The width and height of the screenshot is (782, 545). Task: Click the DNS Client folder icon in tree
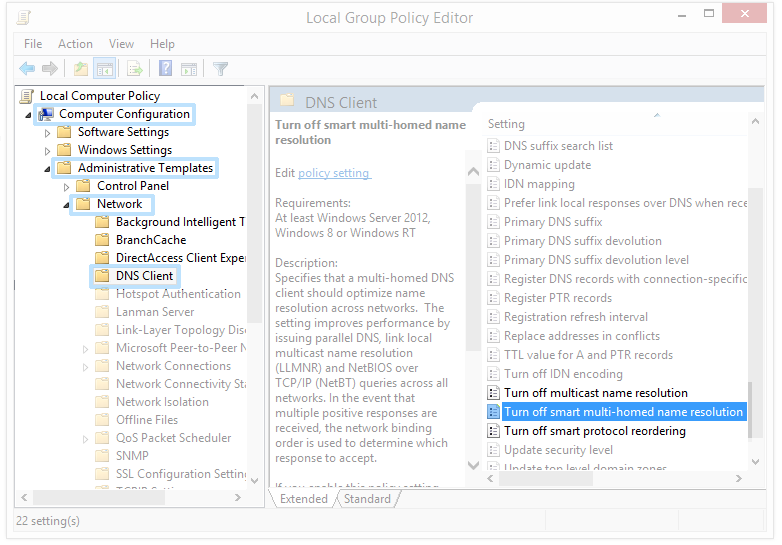tap(102, 276)
